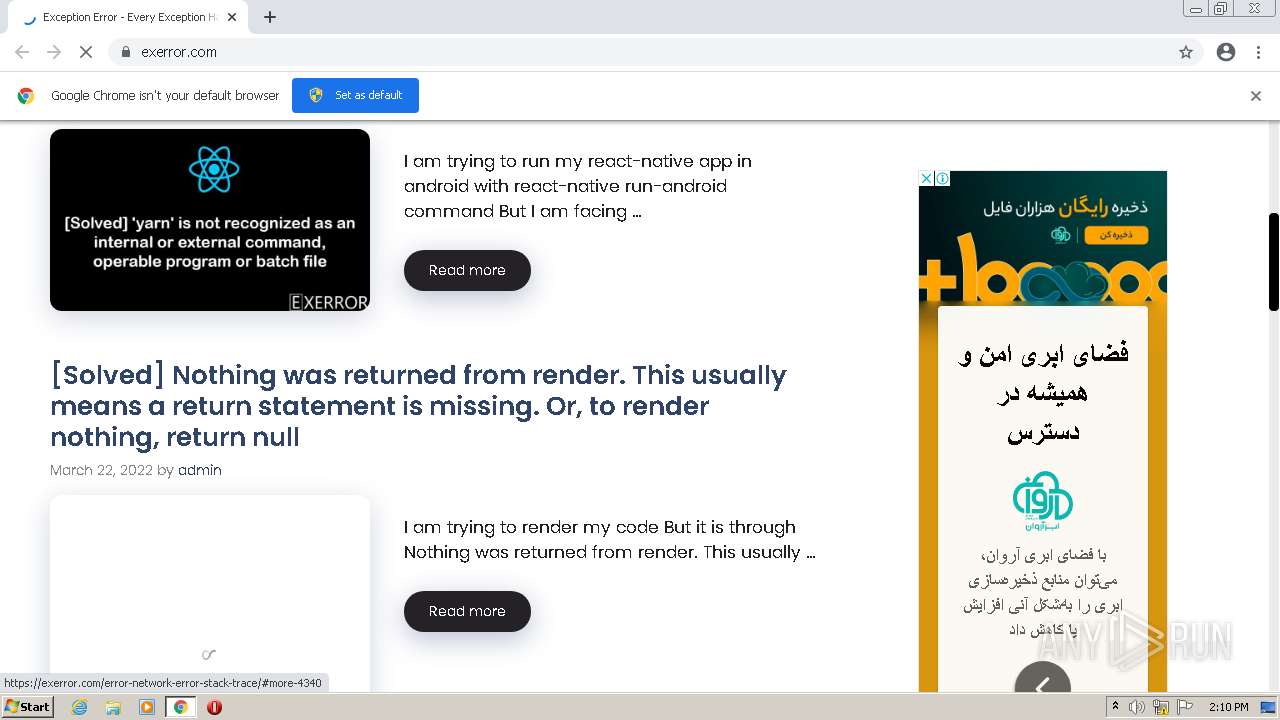Click the 2:10 PM taskbar clock
Screen dimensions: 1280x720
[x=1229, y=707]
